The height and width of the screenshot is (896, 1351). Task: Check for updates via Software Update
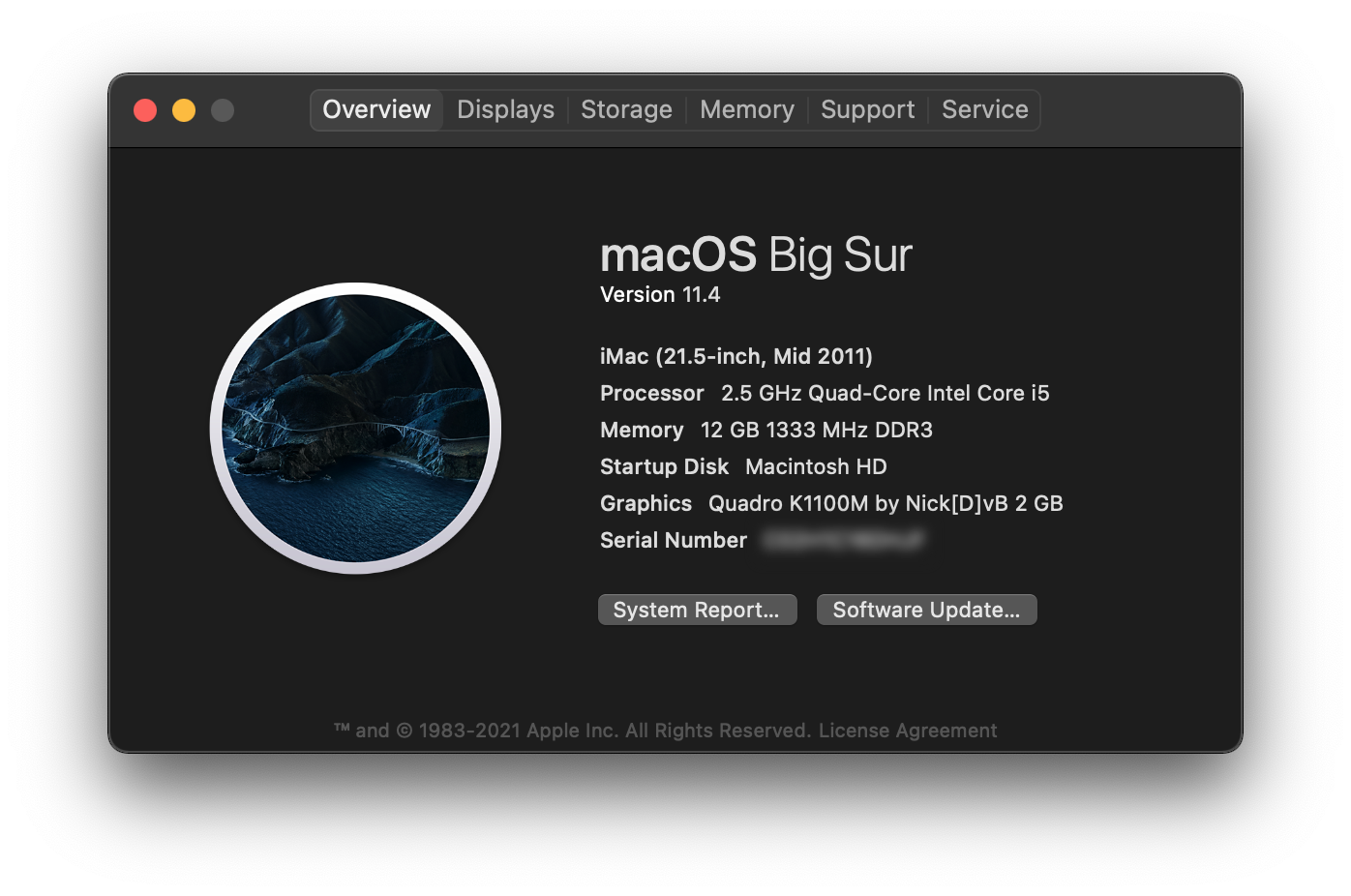click(x=926, y=610)
